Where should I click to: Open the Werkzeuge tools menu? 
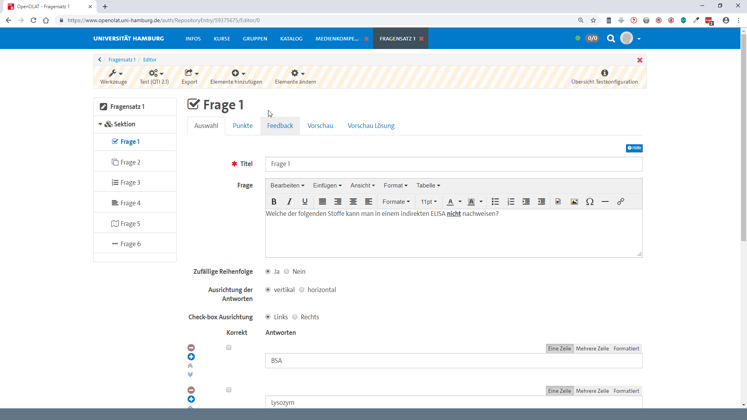(x=114, y=76)
